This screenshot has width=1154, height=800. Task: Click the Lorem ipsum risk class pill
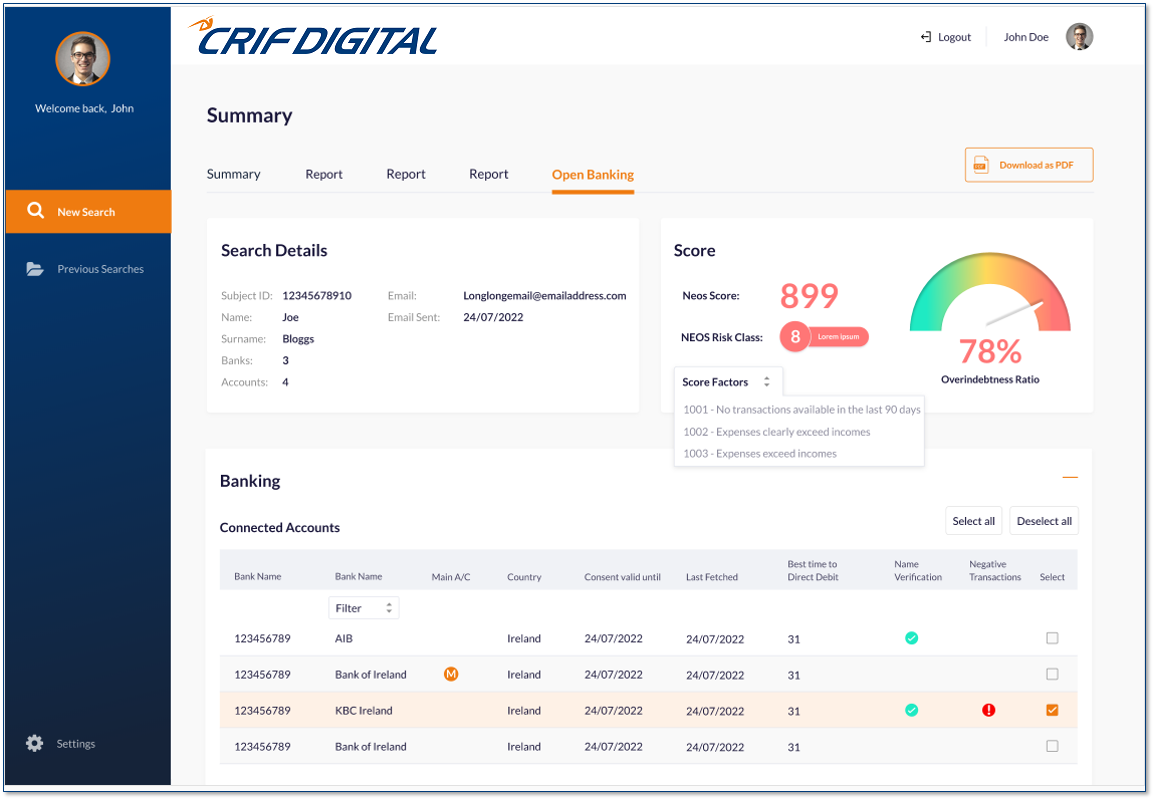coord(838,336)
